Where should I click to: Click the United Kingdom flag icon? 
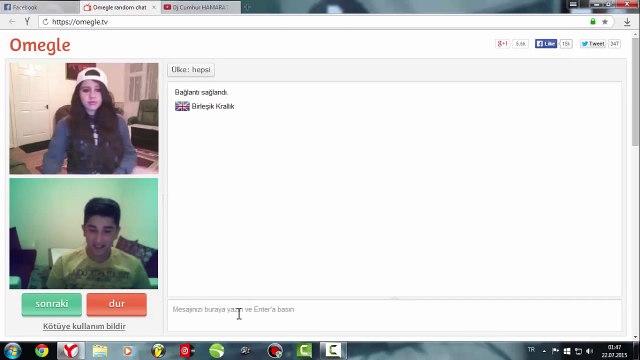pos(182,107)
